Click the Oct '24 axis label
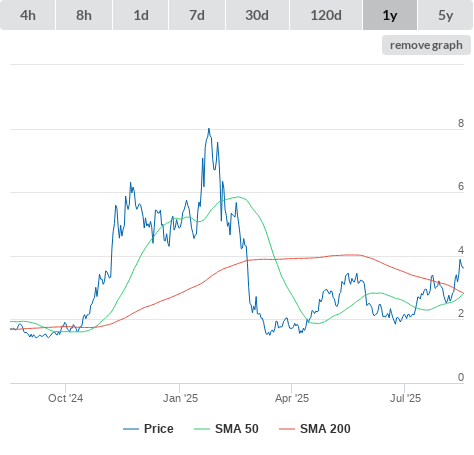 (65, 398)
